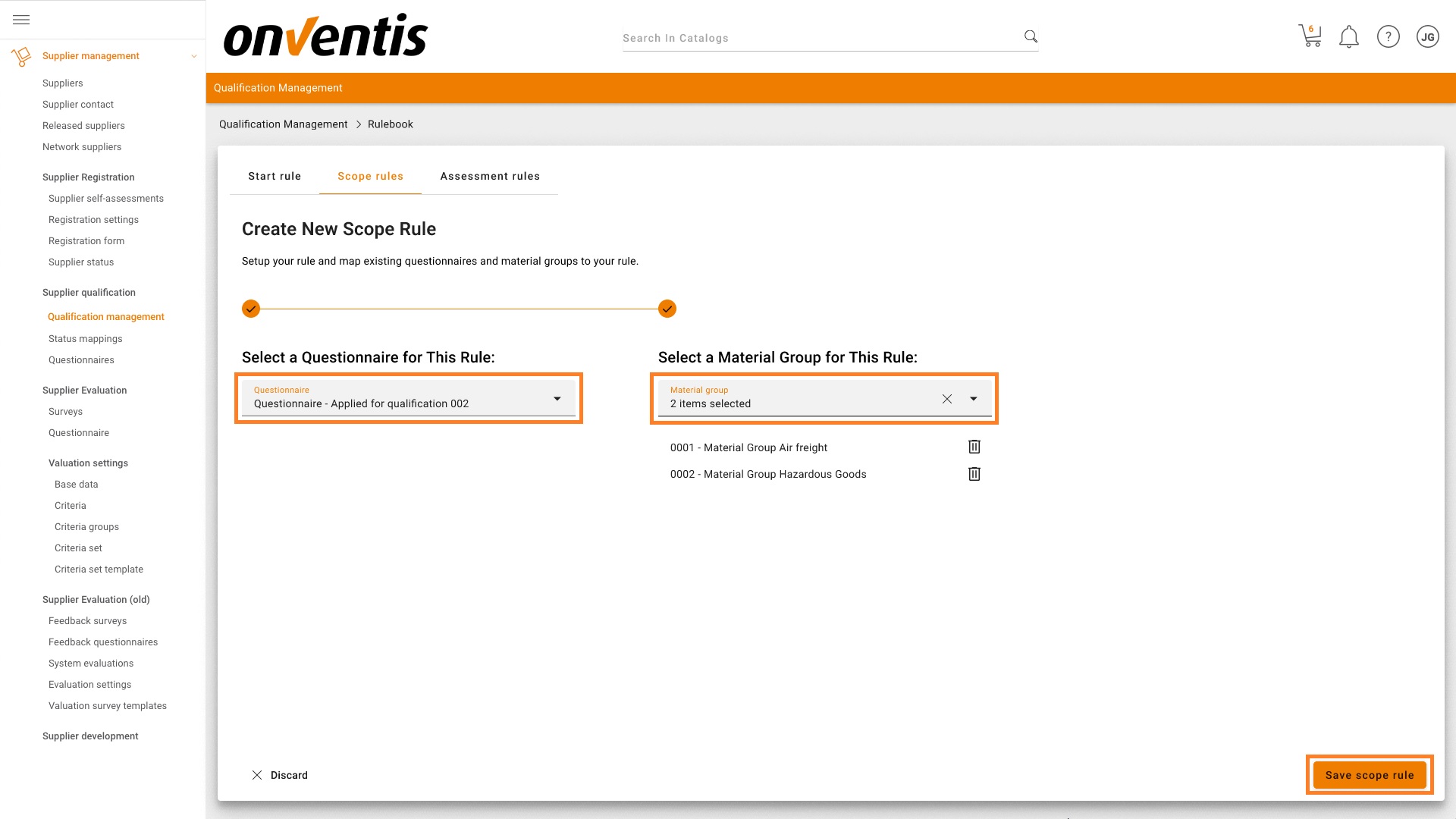Go to Qualification Management breadcrumb

point(283,124)
